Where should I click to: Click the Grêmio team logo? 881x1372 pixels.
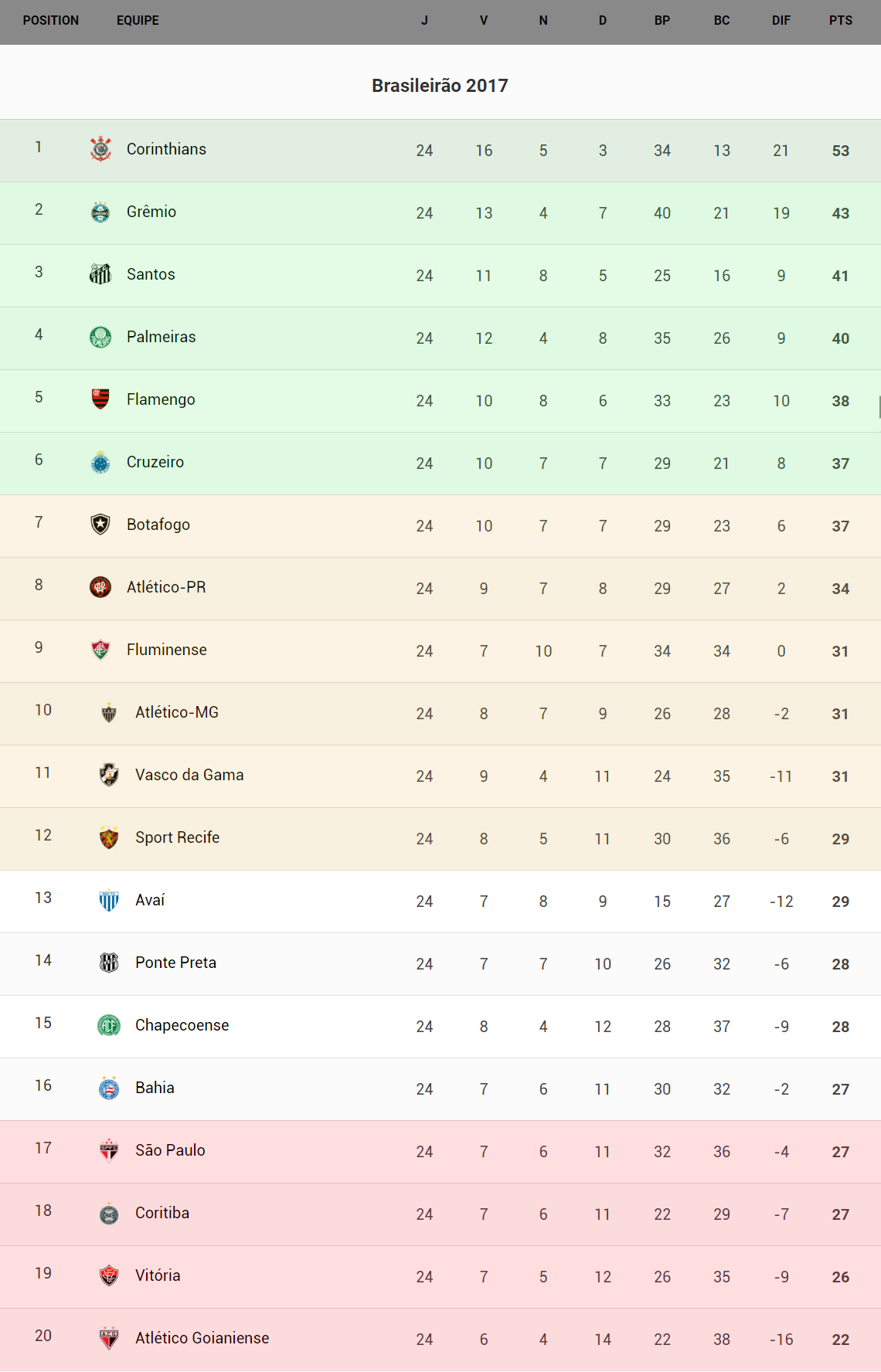(100, 212)
